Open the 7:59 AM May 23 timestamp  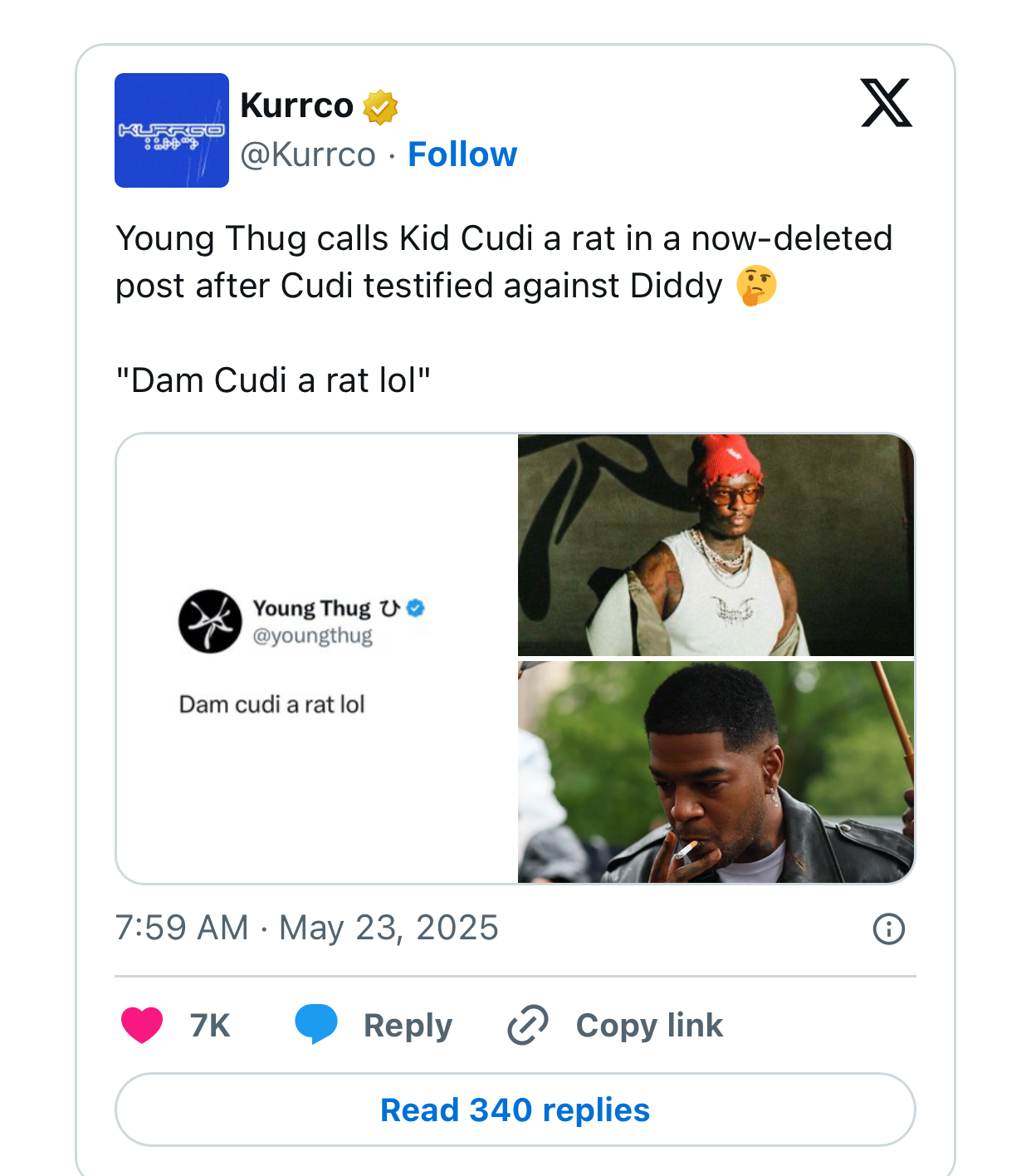coord(306,928)
